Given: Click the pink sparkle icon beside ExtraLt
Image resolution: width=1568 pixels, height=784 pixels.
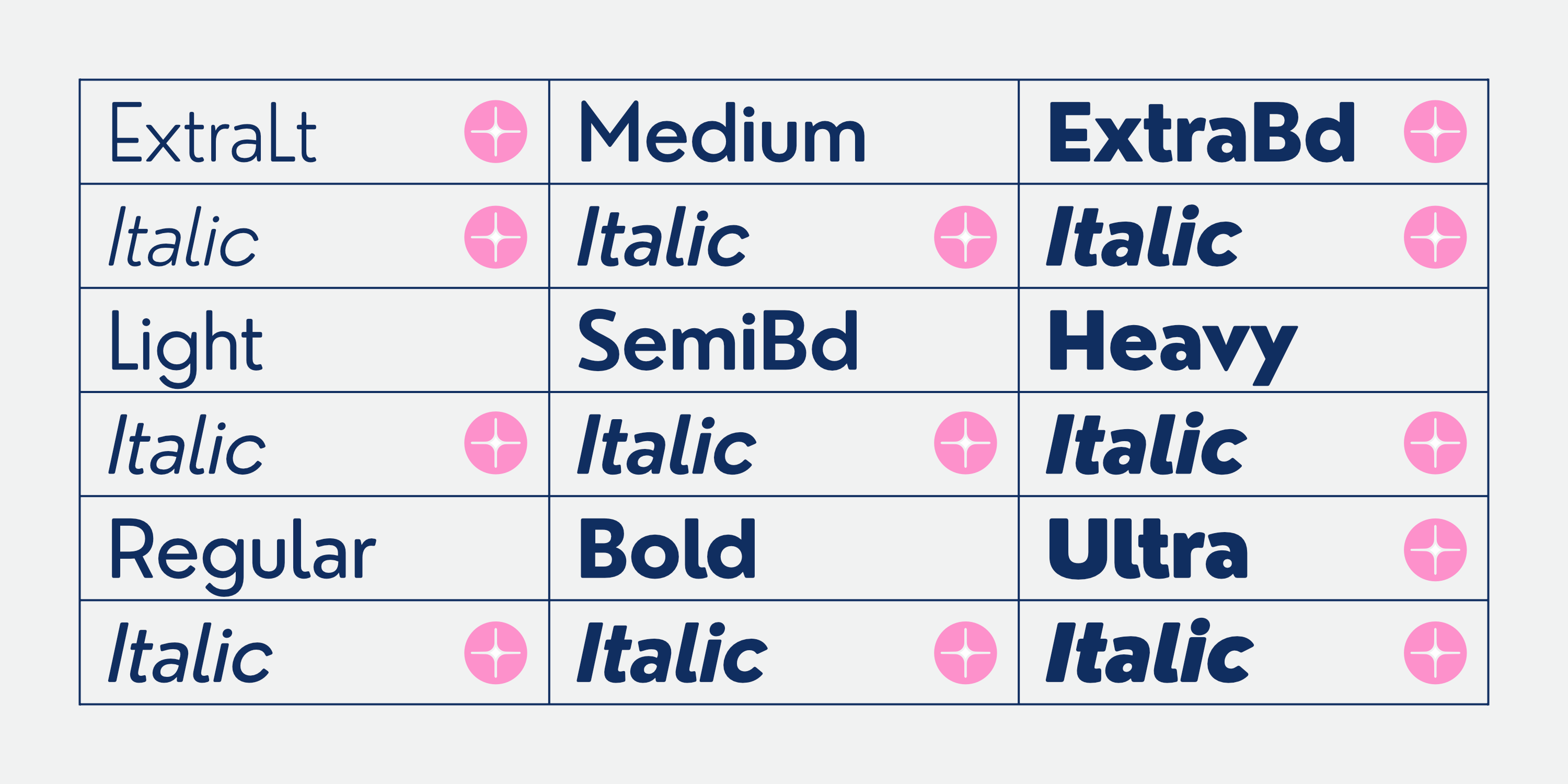Looking at the screenshot, I should click(x=495, y=132).
